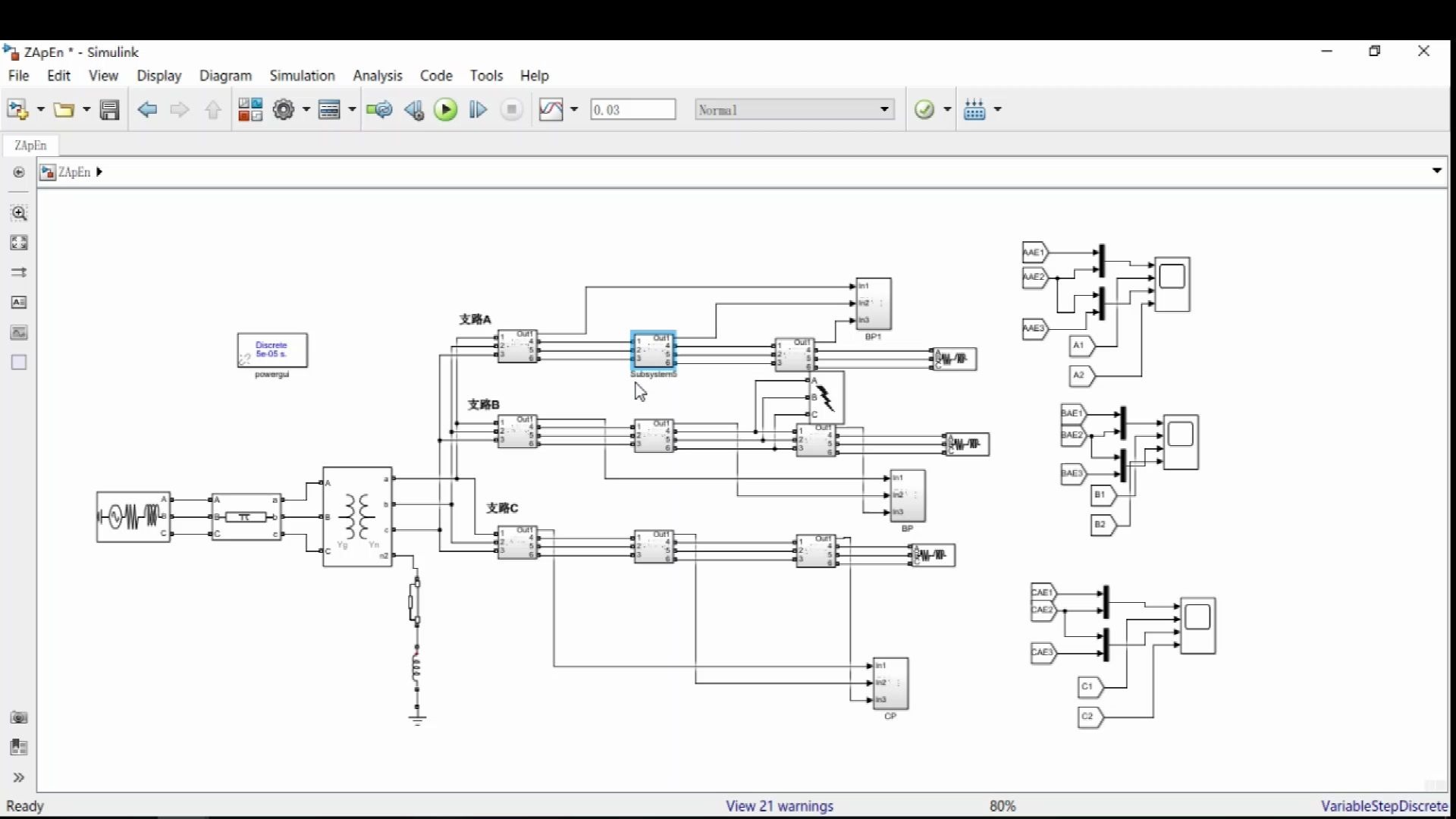Click the Model Configuration gear icon
This screenshot has width=1456, height=819.
[x=284, y=110]
